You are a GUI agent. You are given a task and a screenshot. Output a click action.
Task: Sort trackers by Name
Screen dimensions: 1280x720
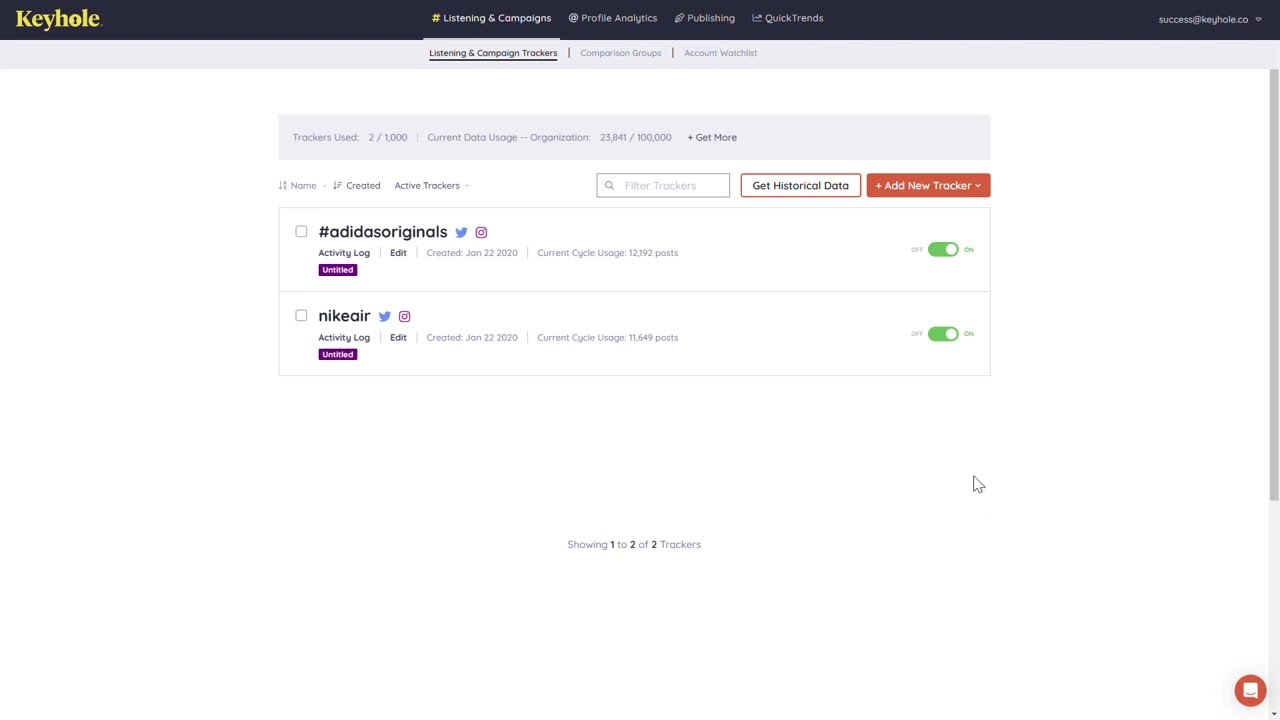coord(297,185)
